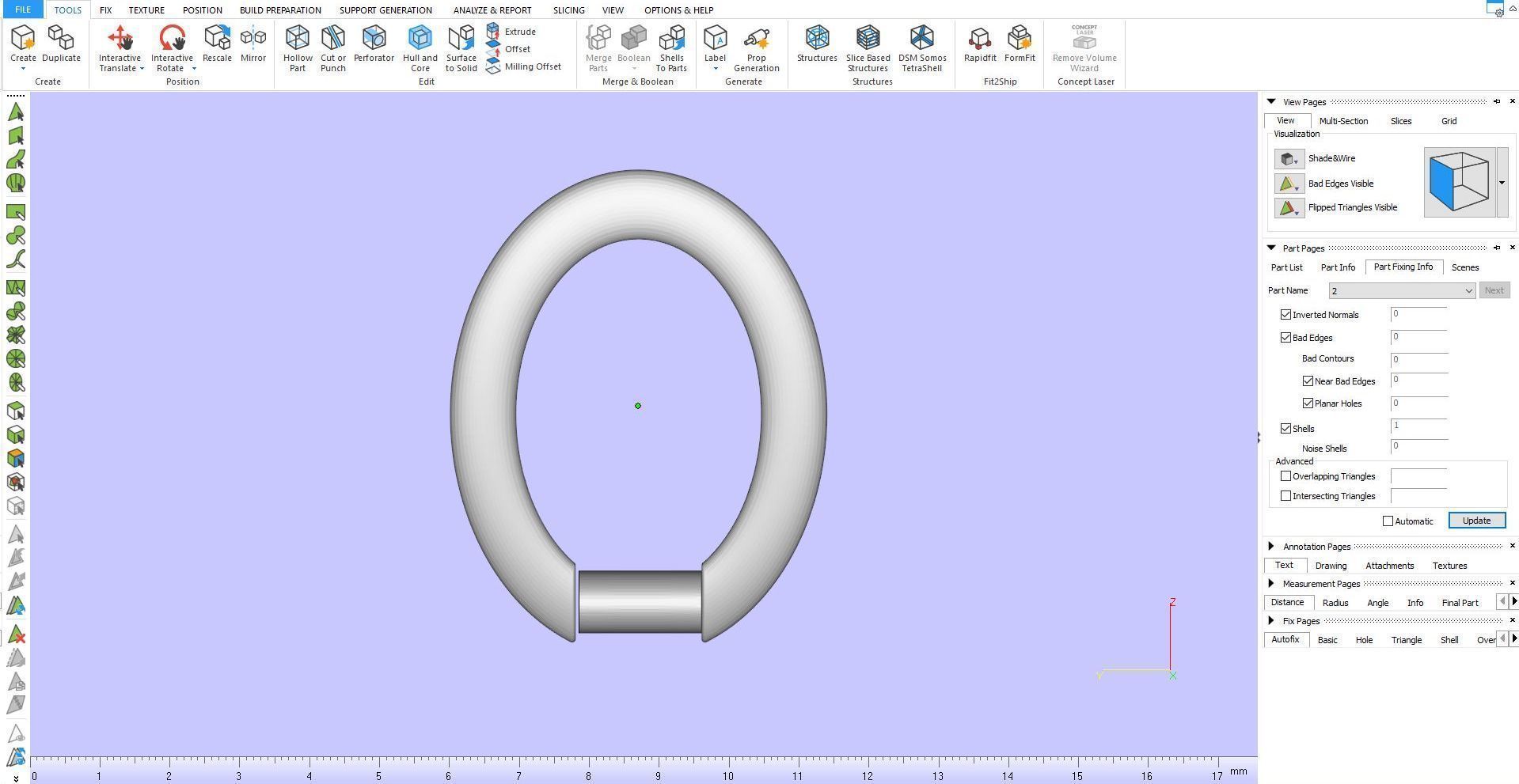Open the FIX ribbon tab
Image resolution: width=1519 pixels, height=784 pixels.
105,10
